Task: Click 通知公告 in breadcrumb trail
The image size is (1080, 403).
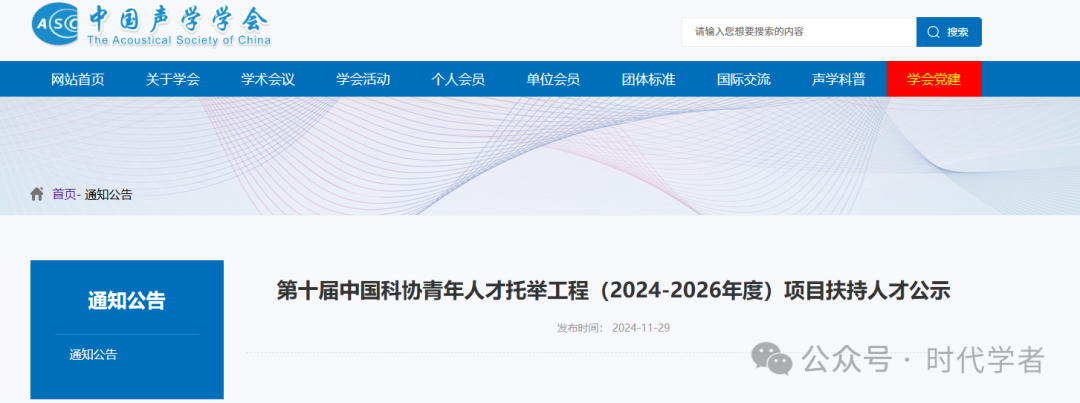Action: click(x=108, y=195)
